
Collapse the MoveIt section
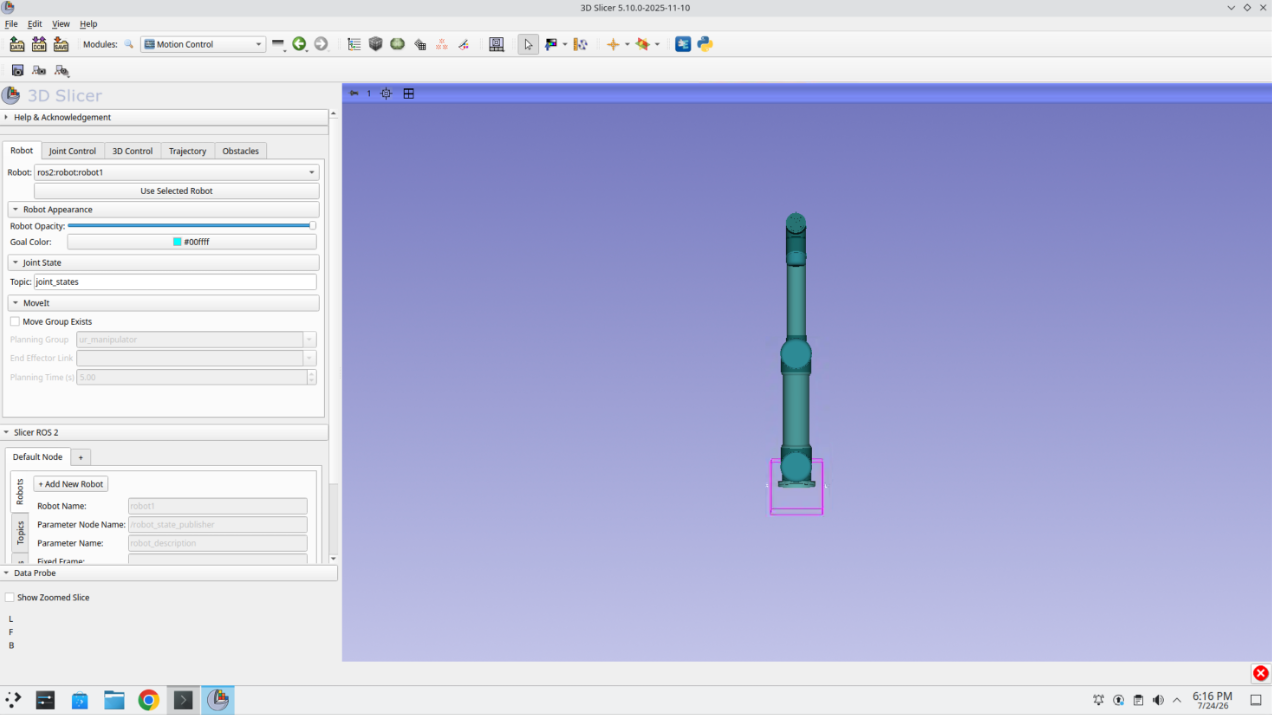point(164,302)
